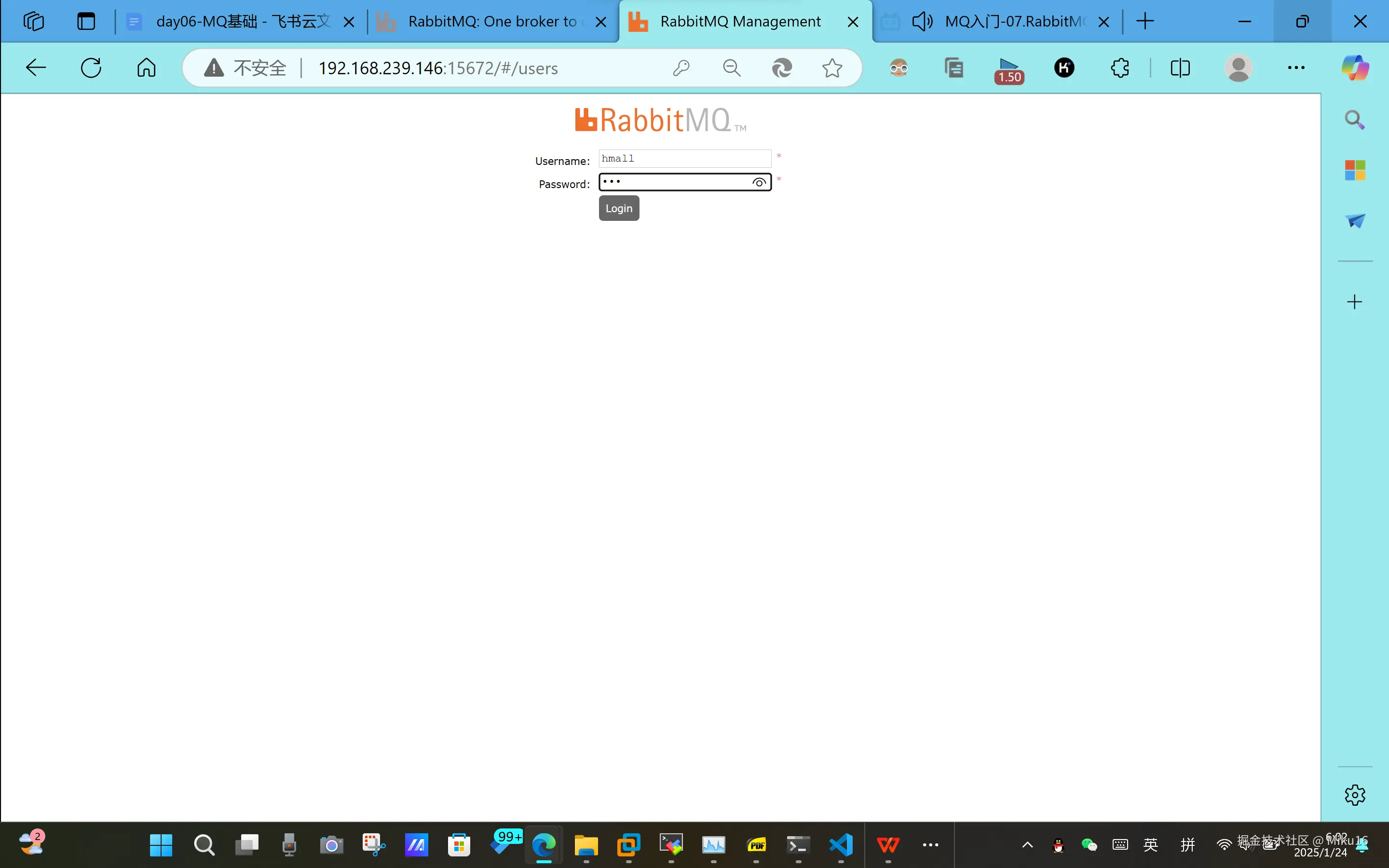
Task: Open the browser Extensions menu
Action: (1120, 68)
